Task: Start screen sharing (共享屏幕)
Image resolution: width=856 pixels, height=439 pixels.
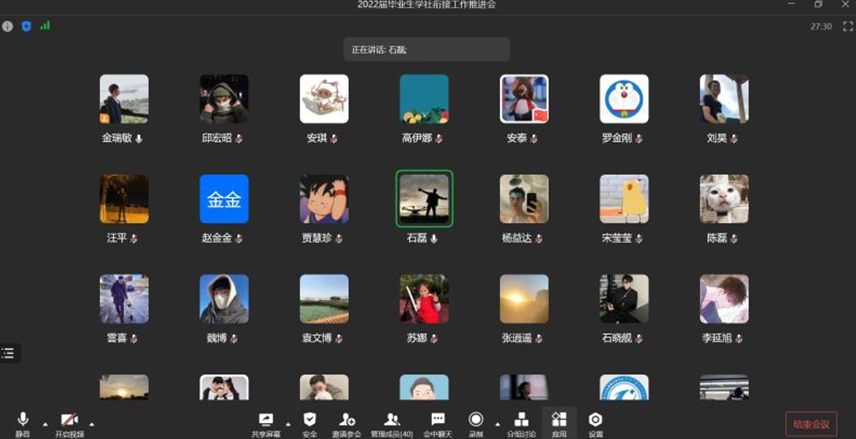Action: [x=266, y=422]
